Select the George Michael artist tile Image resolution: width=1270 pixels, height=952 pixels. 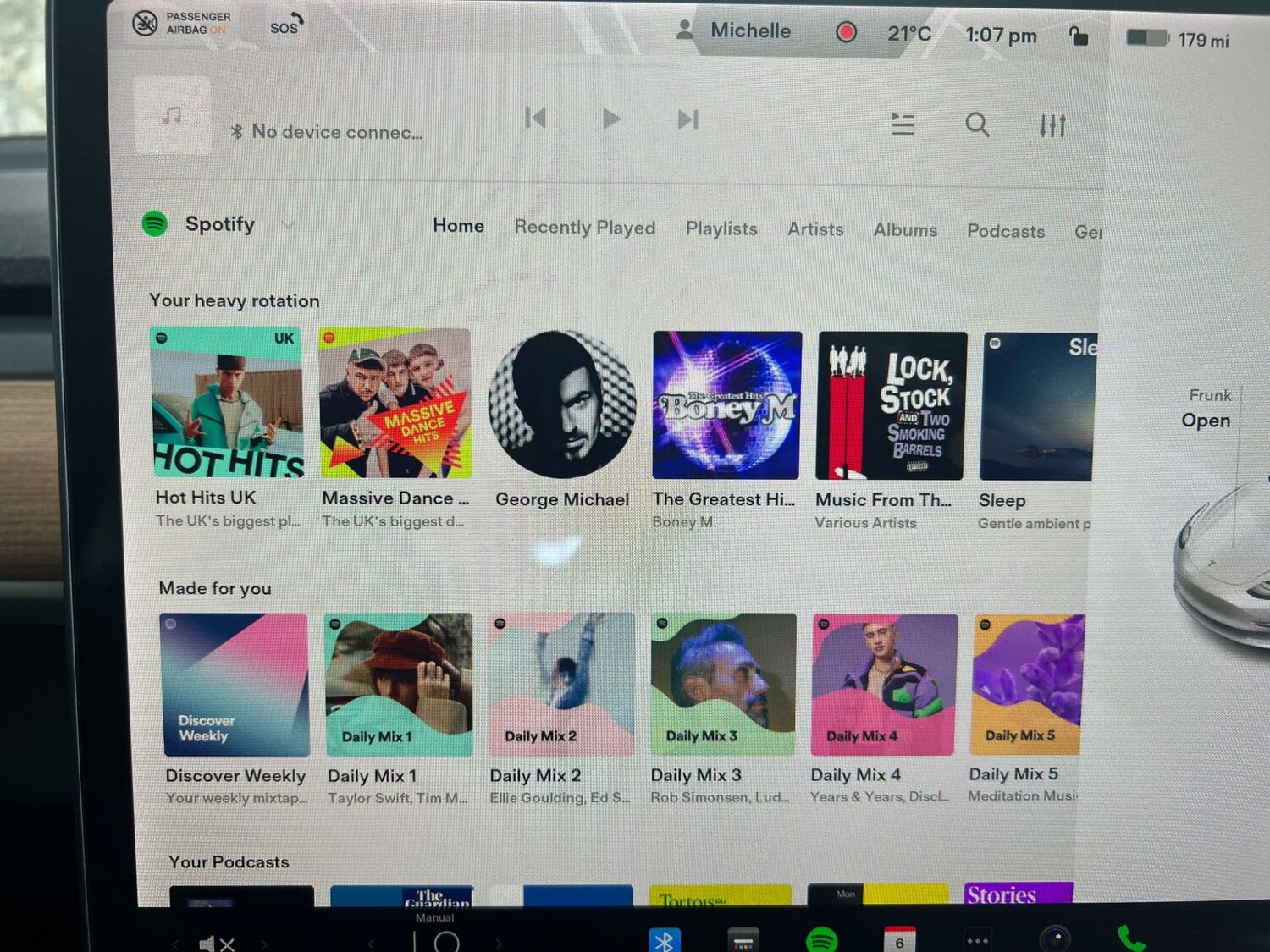(x=562, y=404)
